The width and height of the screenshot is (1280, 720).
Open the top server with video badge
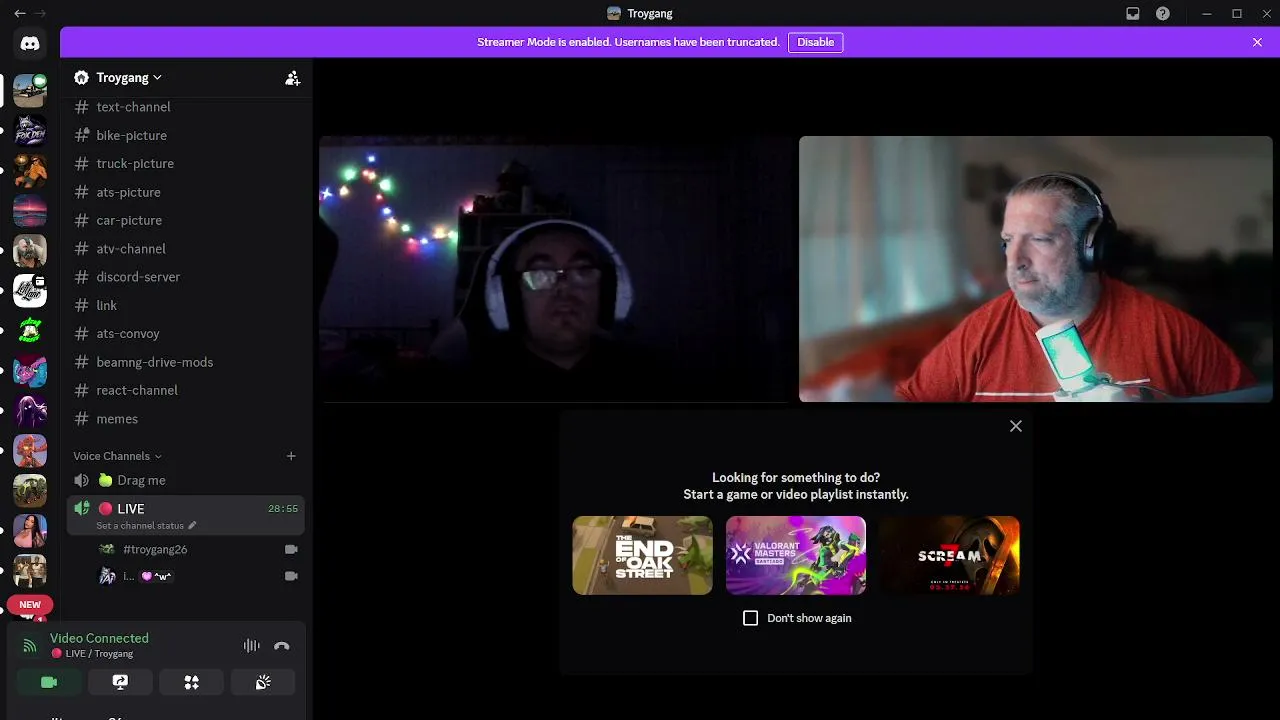pos(30,90)
